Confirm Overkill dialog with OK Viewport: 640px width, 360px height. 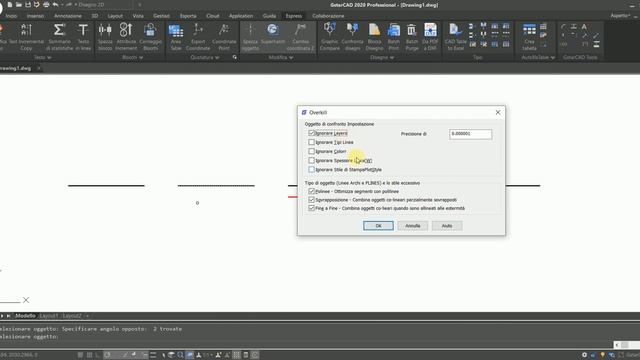pyautogui.click(x=378, y=226)
